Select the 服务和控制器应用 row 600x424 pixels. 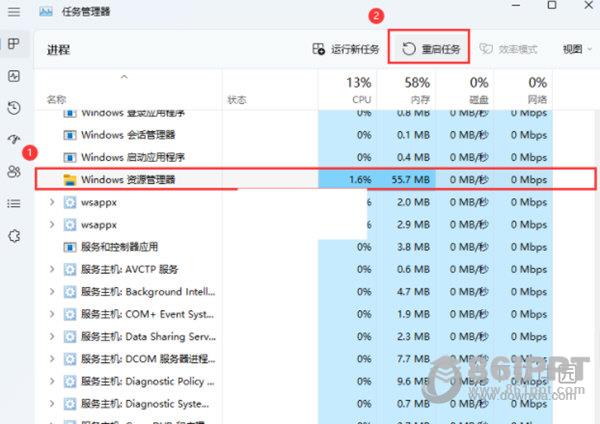point(294,247)
